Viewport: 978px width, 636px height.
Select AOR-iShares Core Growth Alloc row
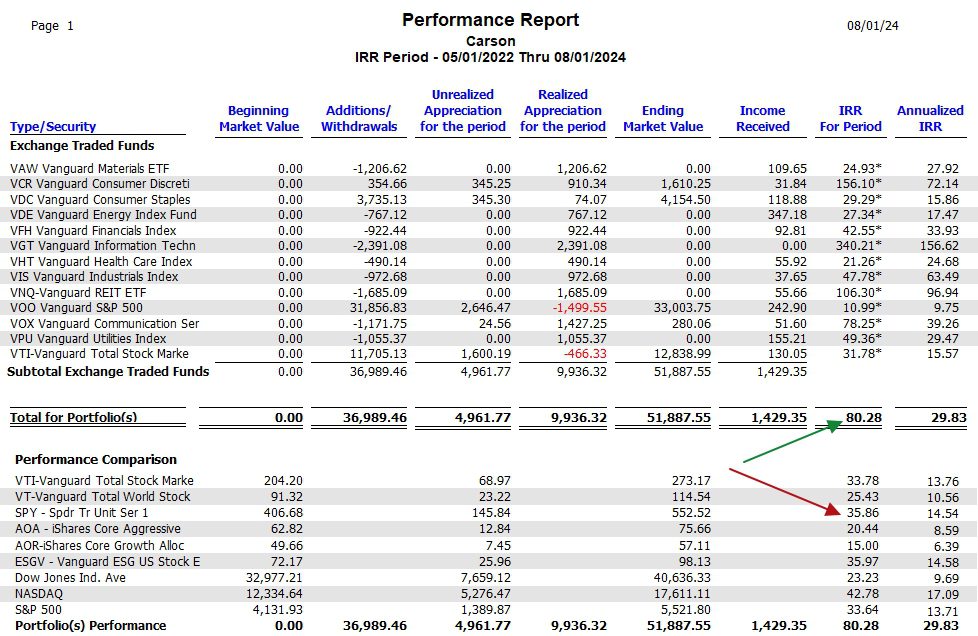tap(488, 545)
